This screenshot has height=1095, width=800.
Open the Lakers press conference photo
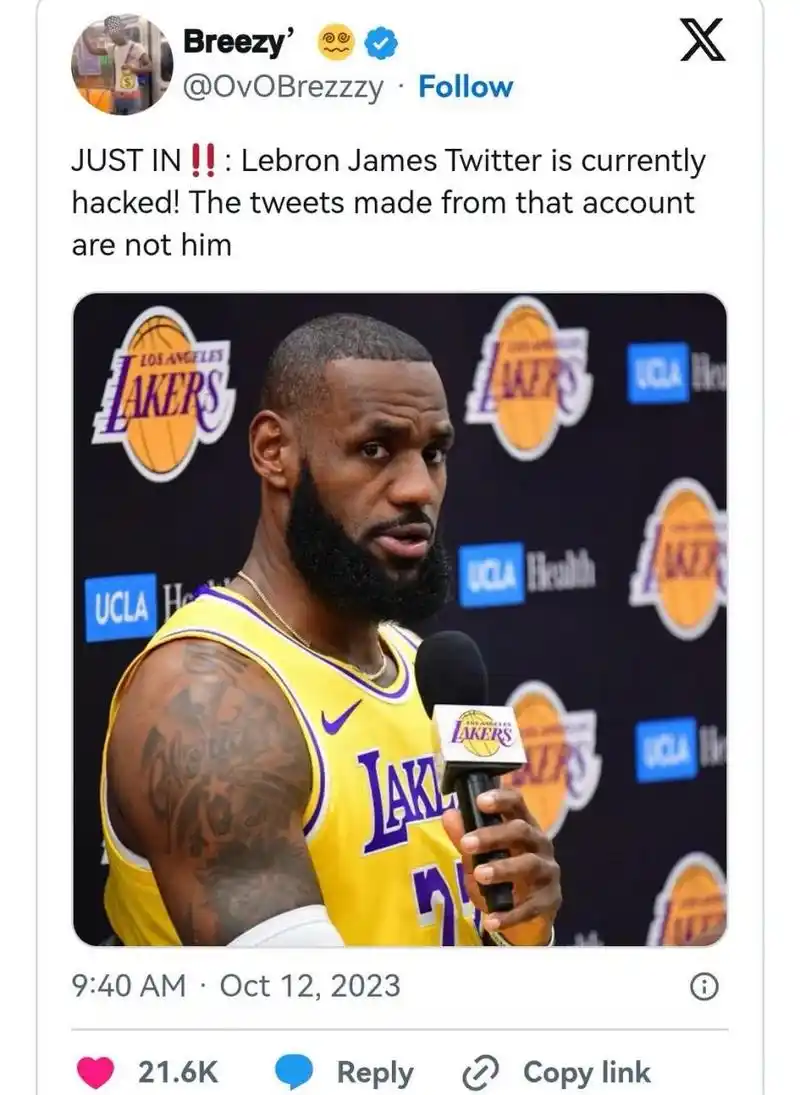(400, 620)
